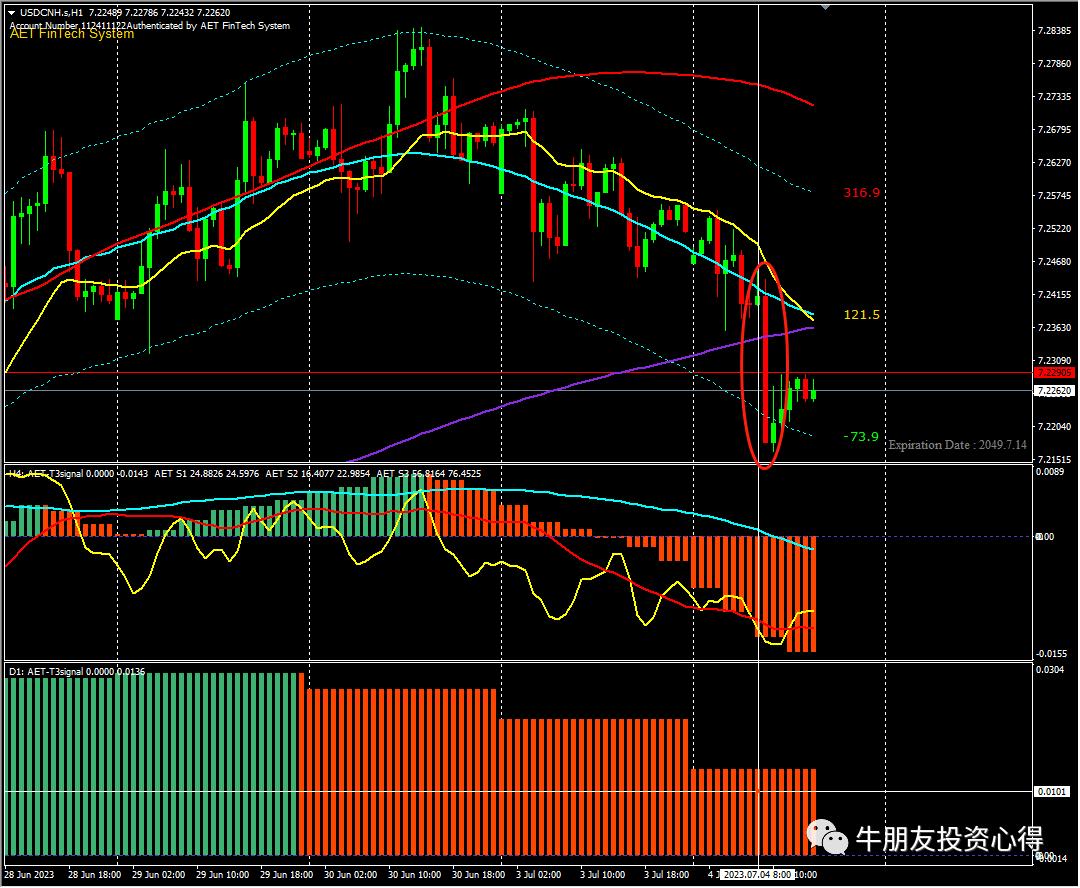Image resolution: width=1080 pixels, height=888 pixels.
Task: Click the highlighted 2023.07.04 8:00 time label
Action: click(x=759, y=874)
